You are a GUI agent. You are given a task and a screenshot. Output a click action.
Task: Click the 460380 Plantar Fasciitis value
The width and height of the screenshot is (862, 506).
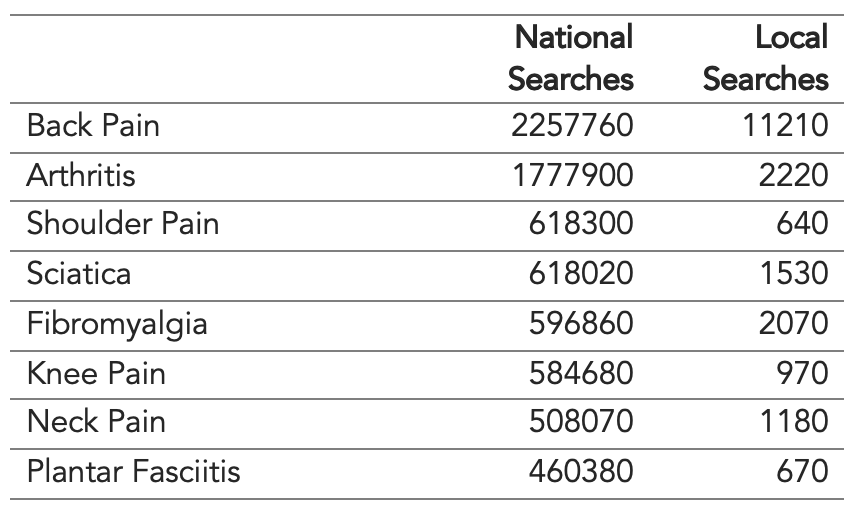tap(581, 471)
